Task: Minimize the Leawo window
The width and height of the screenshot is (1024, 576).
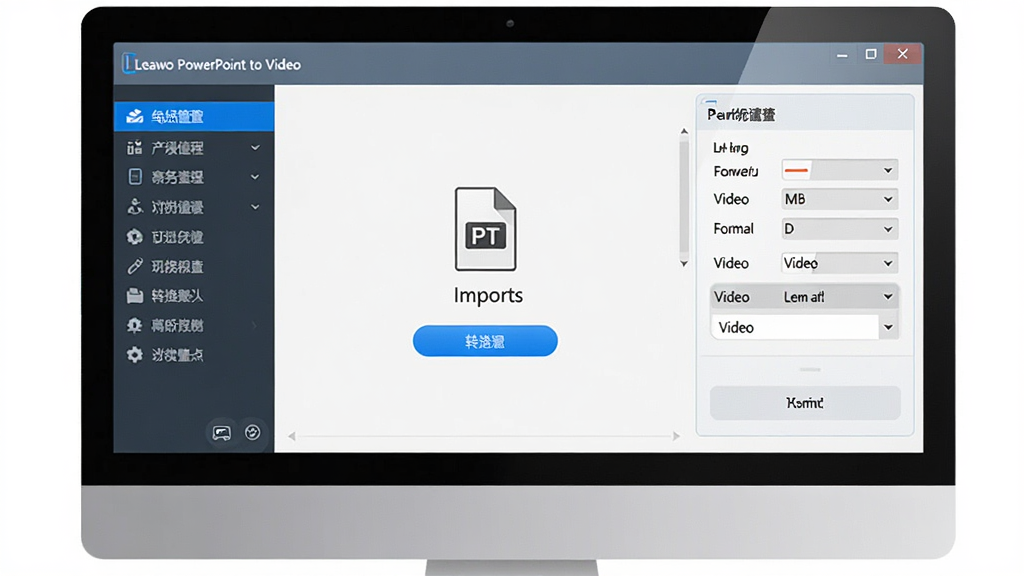Action: tap(842, 55)
